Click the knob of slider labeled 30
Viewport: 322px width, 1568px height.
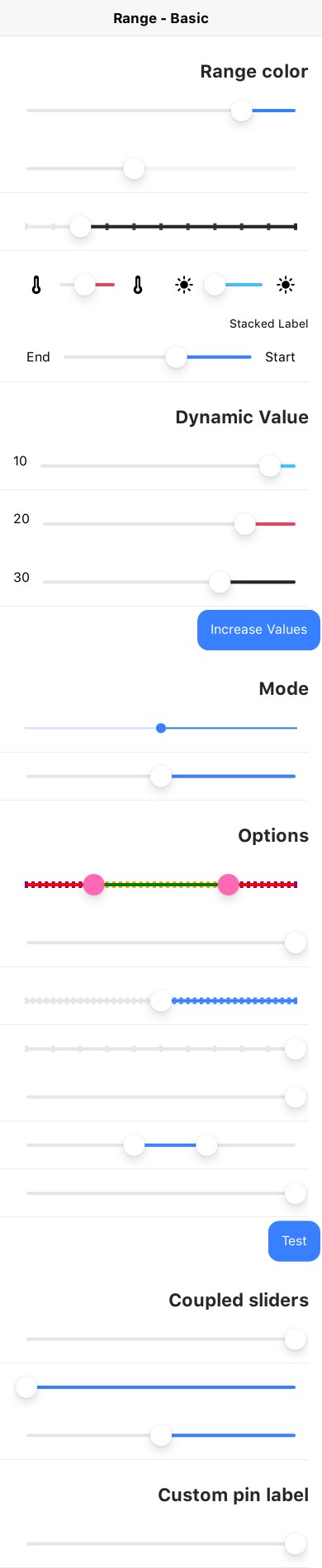coord(220,582)
